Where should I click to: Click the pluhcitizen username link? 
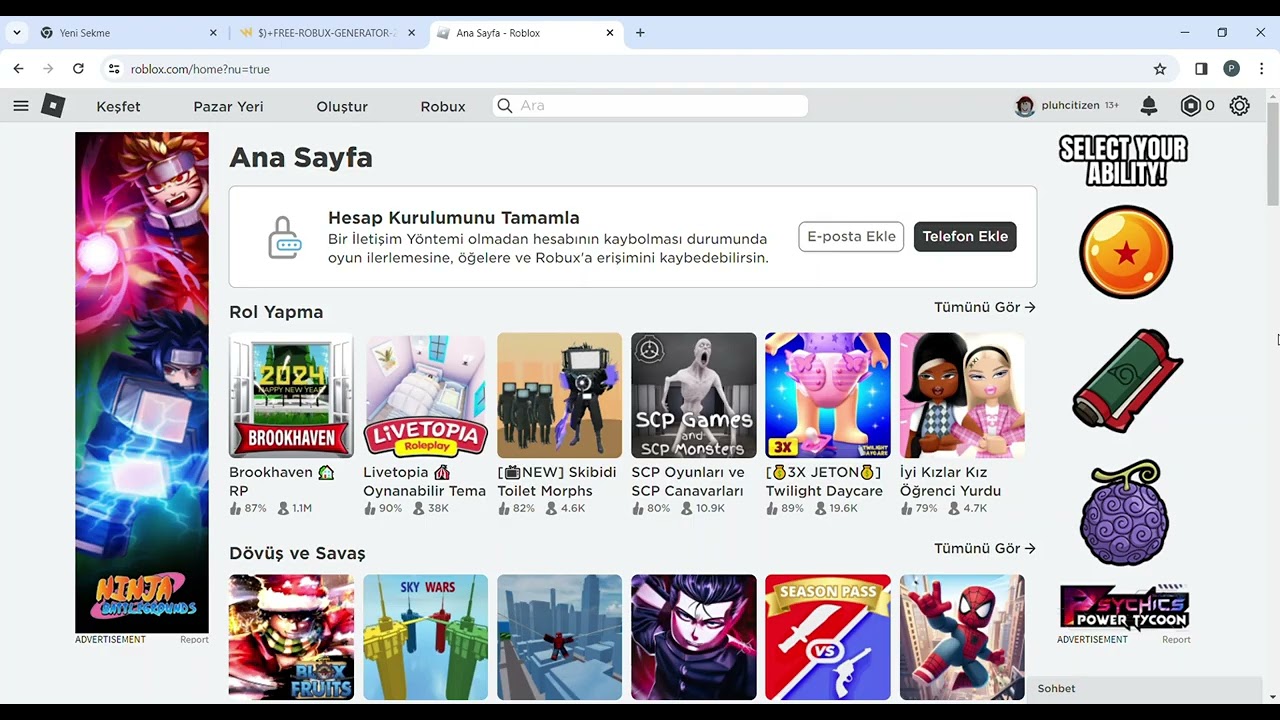1070,106
